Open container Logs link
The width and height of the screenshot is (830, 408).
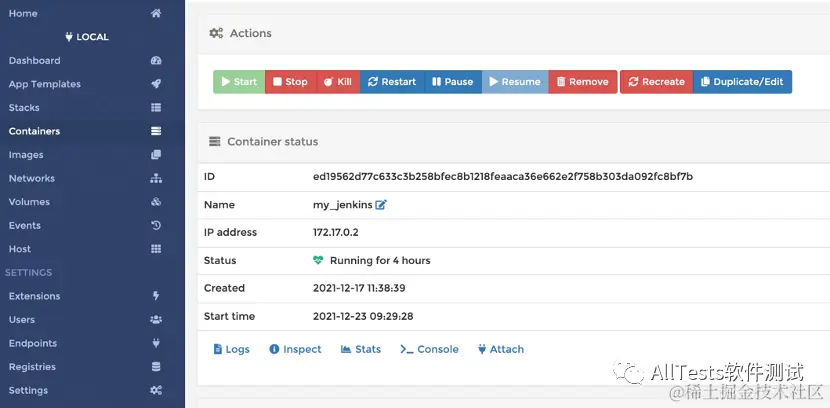click(231, 349)
